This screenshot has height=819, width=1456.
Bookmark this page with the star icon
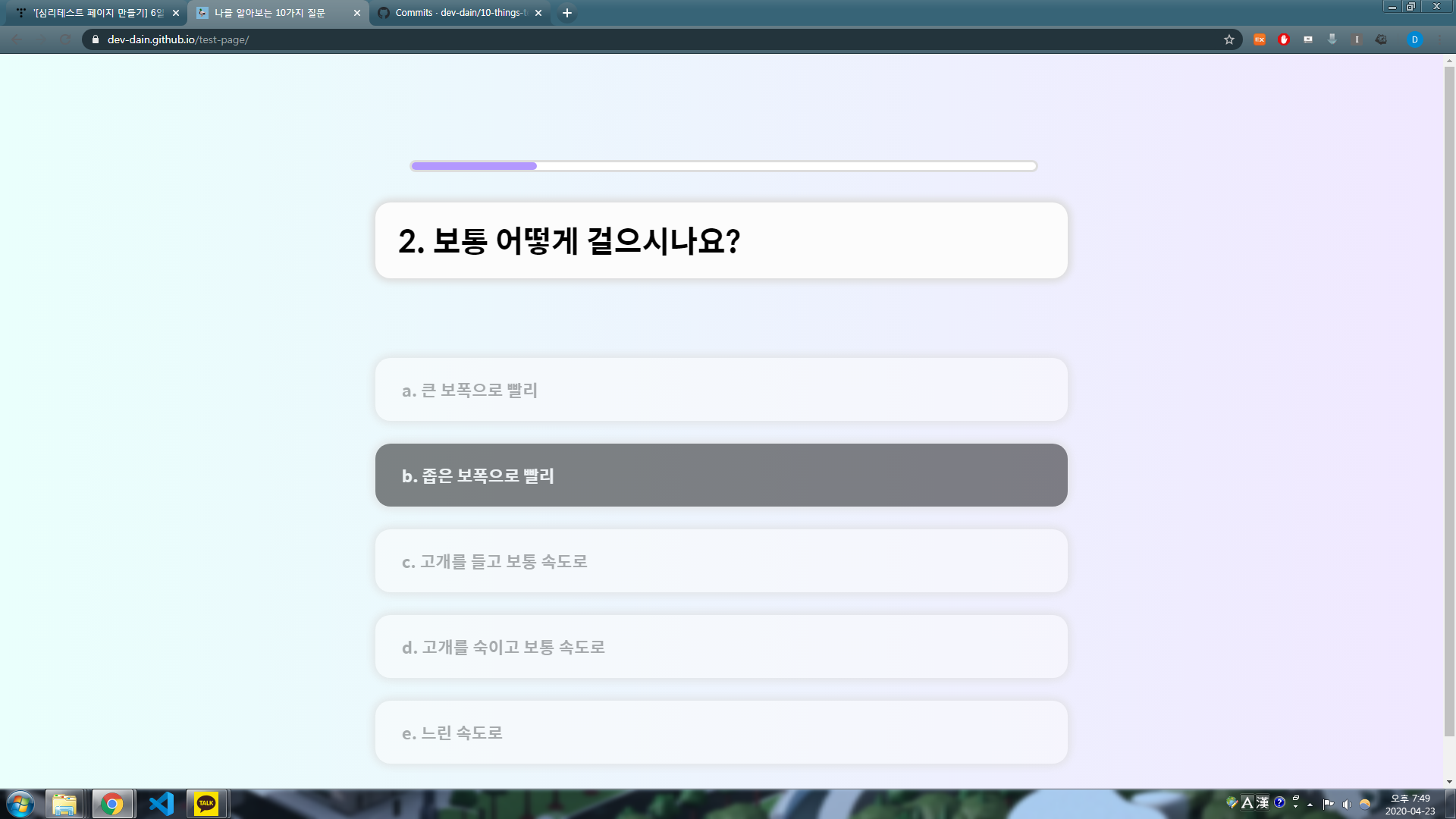pos(1228,39)
